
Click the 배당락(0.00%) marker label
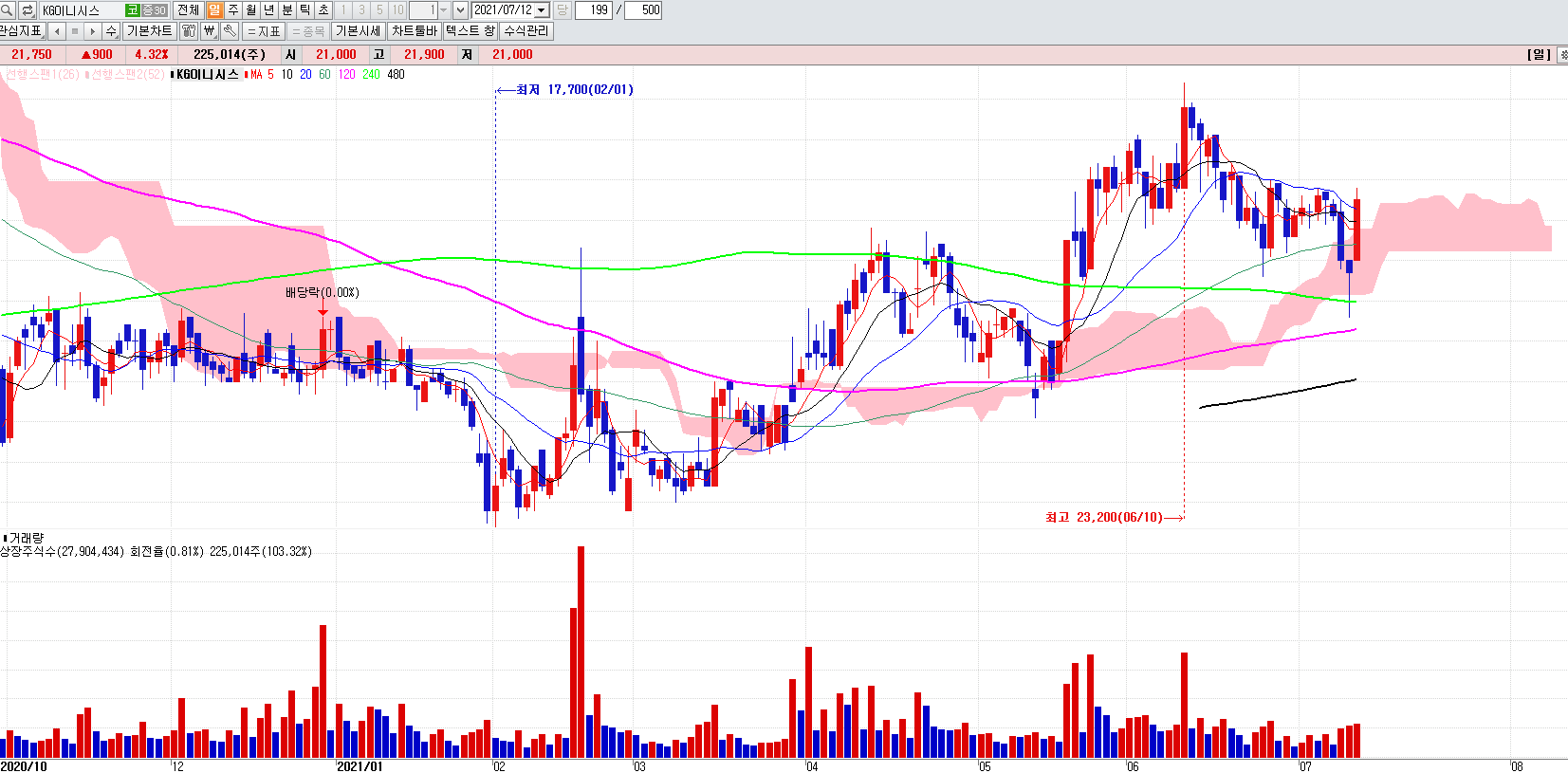[x=323, y=292]
